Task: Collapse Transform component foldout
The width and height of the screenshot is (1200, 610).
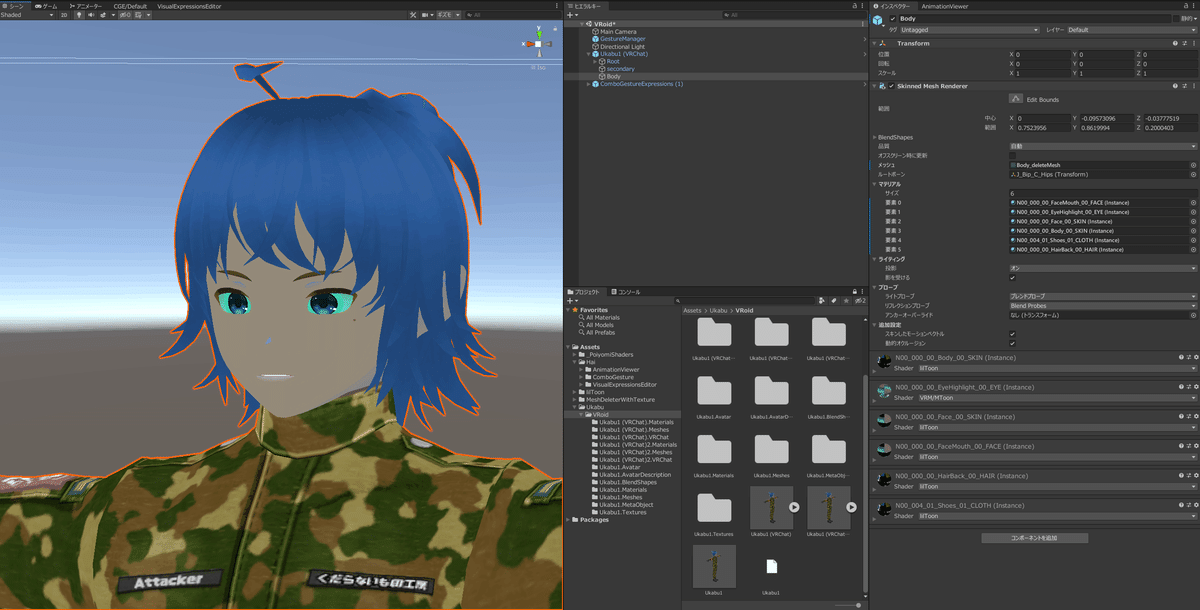Action: [x=875, y=43]
